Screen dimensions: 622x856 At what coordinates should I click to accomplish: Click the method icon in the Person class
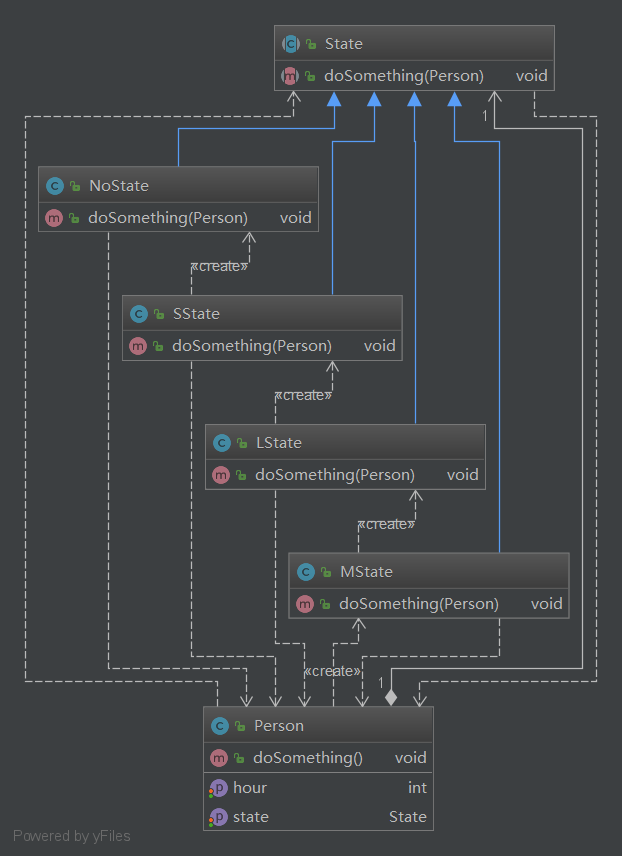219,758
